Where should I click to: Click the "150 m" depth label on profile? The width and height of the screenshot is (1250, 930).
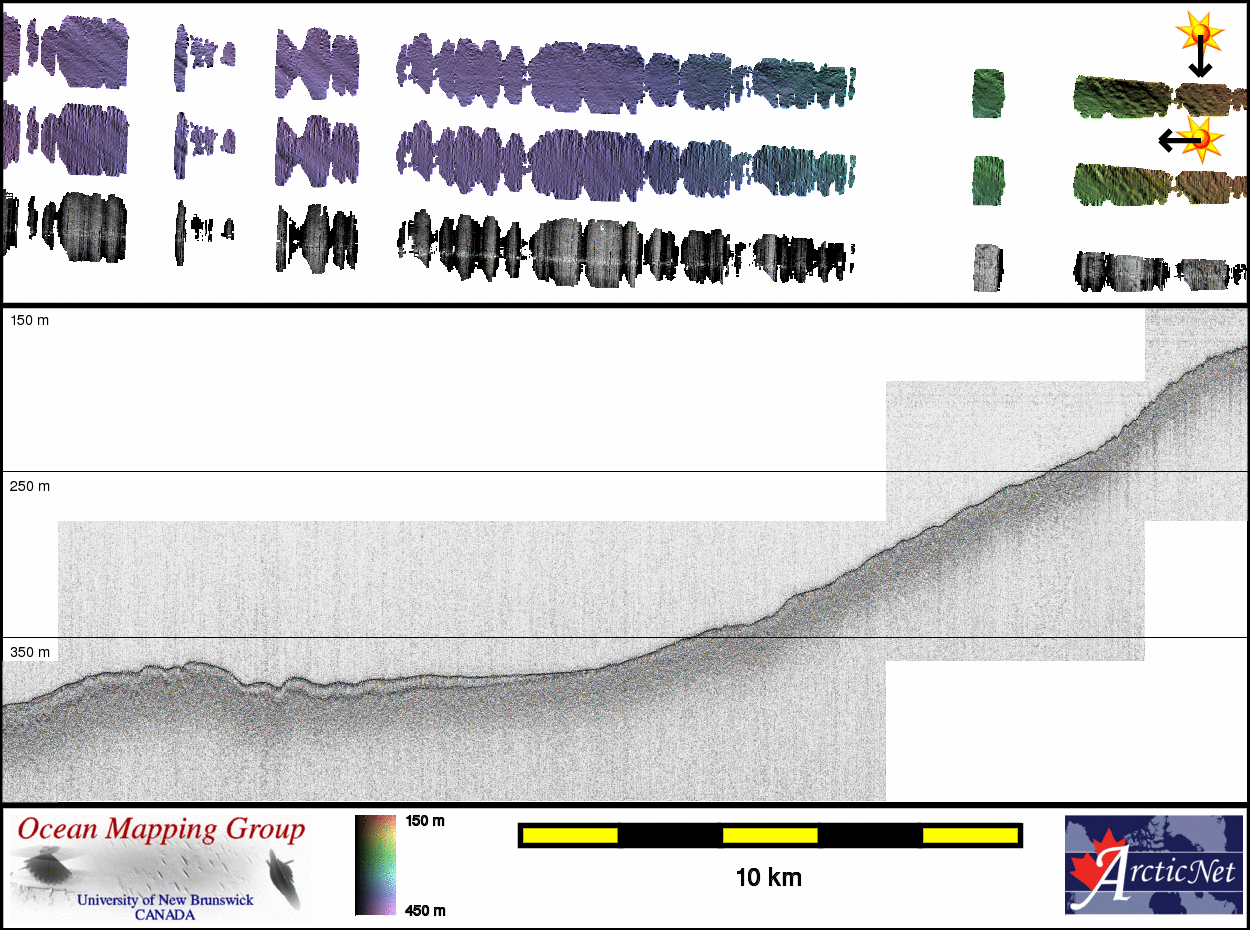(x=29, y=320)
